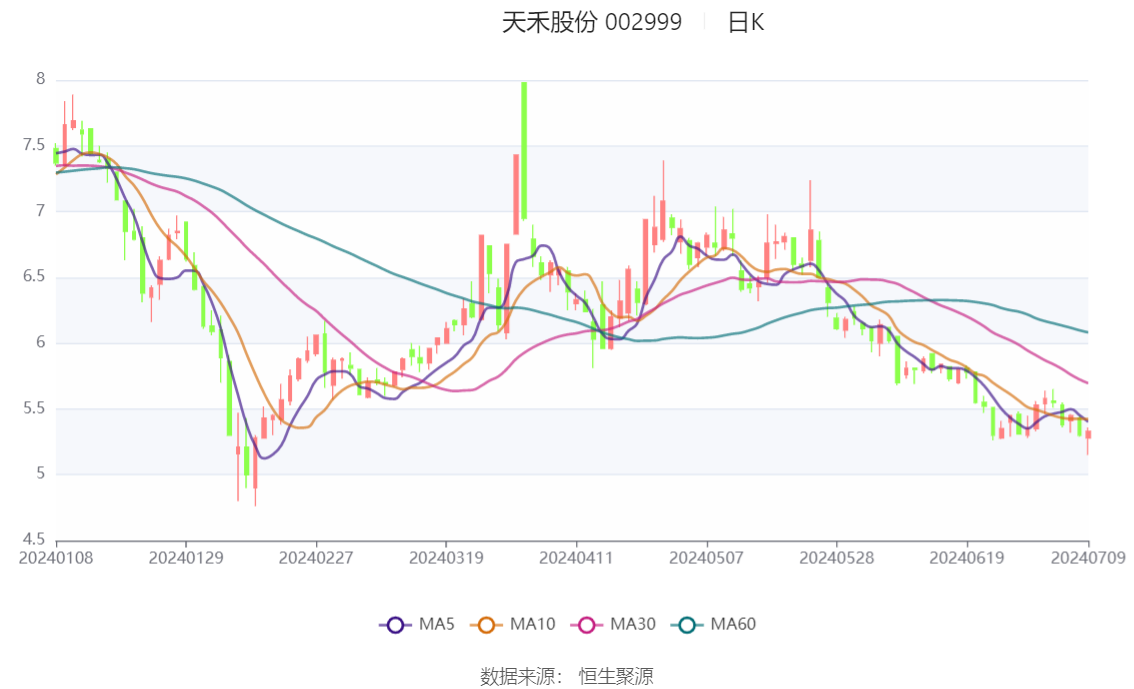Click the 8 price axis label
The width and height of the screenshot is (1134, 689).
(40, 79)
